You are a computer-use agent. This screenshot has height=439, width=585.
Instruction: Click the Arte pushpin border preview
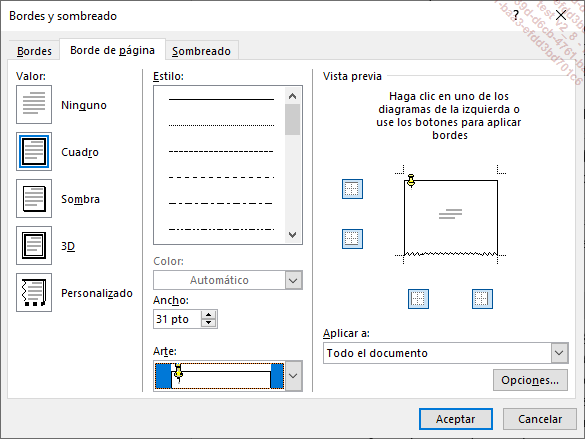[219, 376]
